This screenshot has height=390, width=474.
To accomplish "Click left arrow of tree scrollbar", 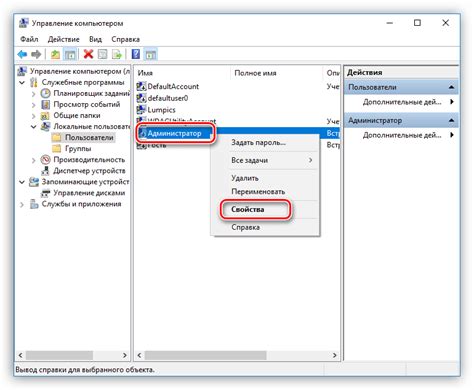I will pyautogui.click(x=21, y=355).
